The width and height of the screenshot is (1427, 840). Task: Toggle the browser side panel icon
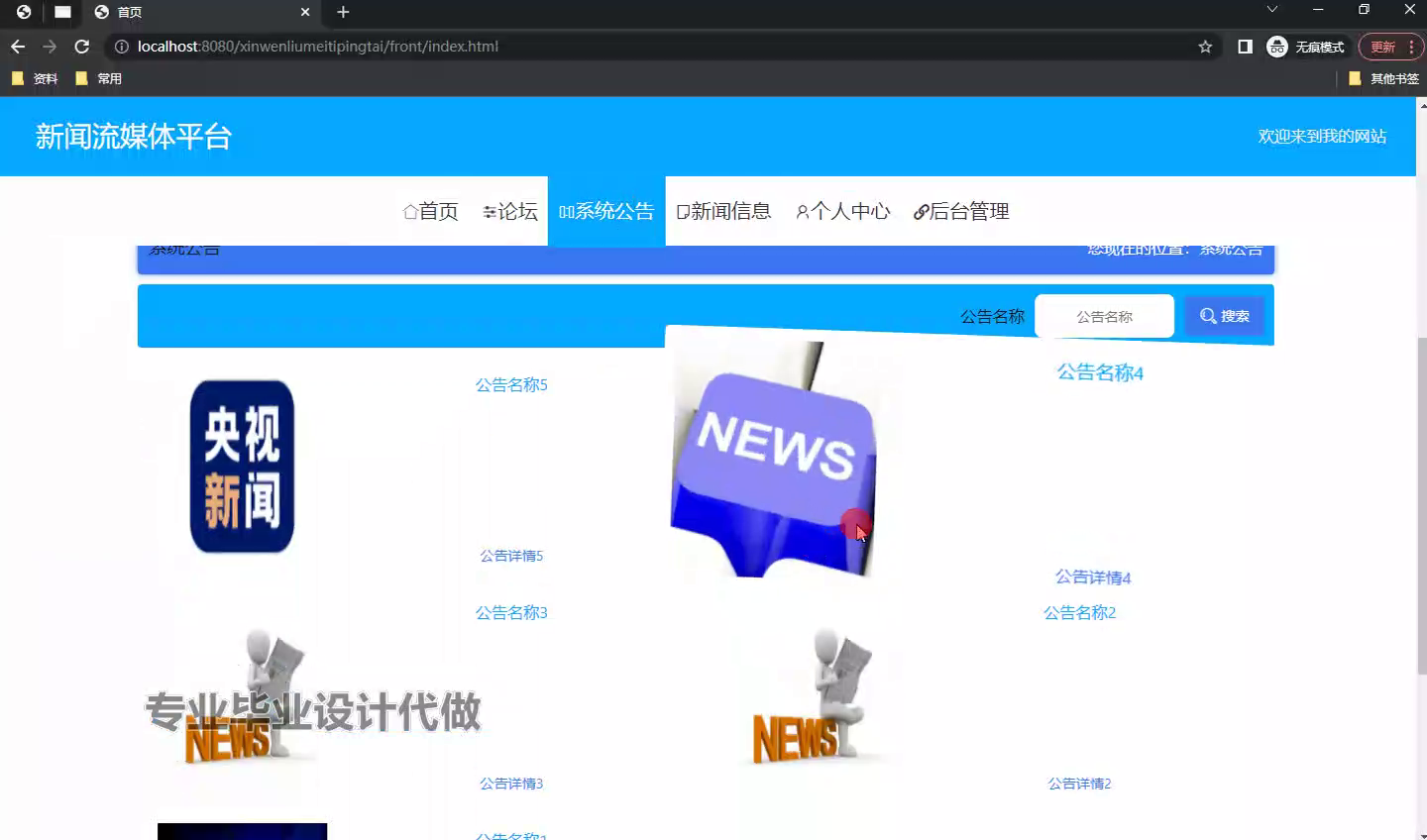click(x=1245, y=47)
